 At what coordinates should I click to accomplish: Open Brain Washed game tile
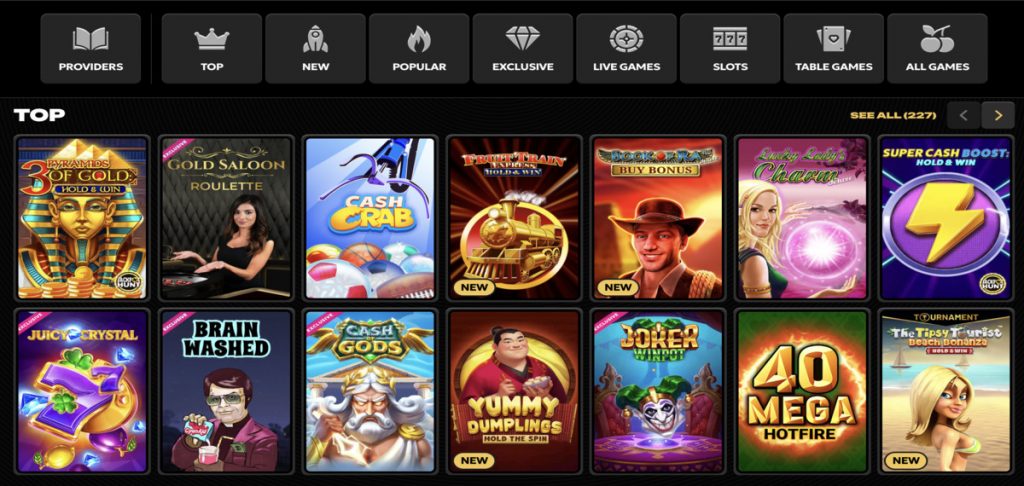pyautogui.click(x=227, y=391)
